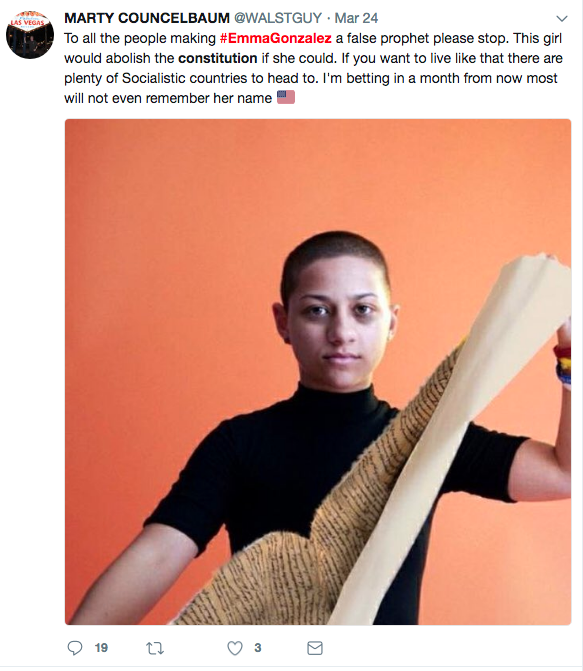Click the reply speech bubble icon

point(75,648)
